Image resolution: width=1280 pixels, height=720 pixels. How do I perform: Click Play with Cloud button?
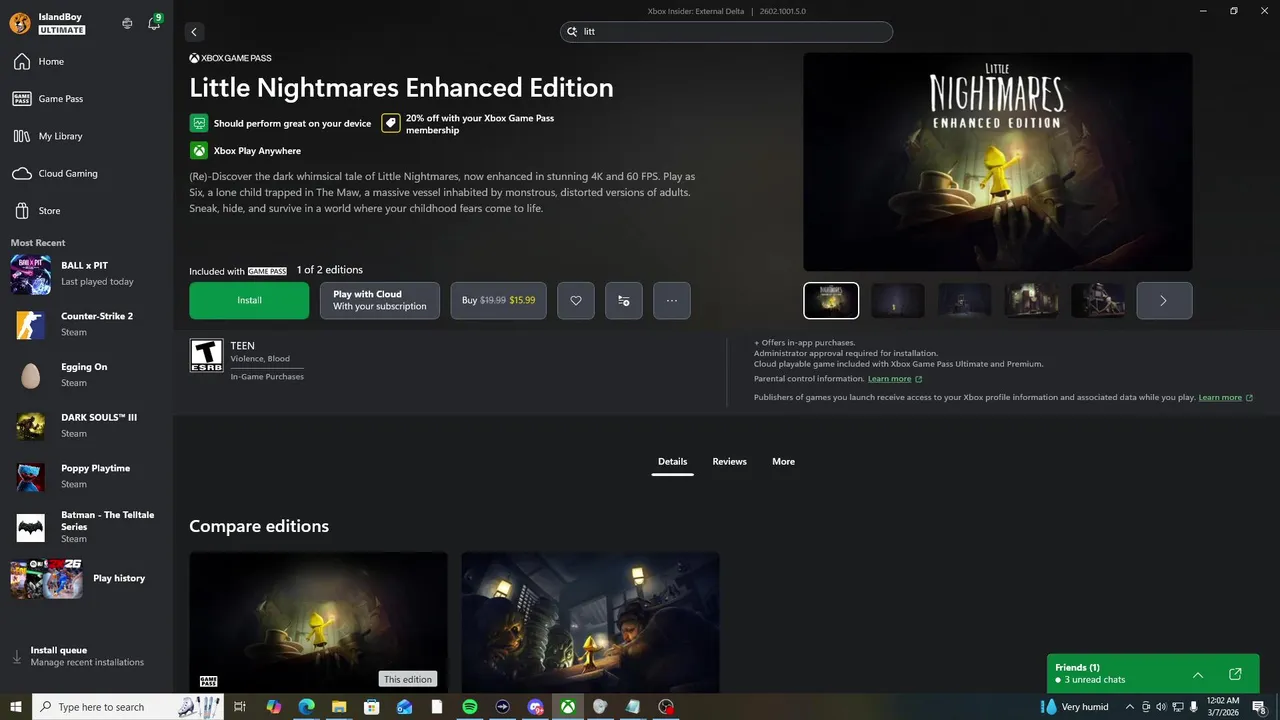(x=380, y=300)
